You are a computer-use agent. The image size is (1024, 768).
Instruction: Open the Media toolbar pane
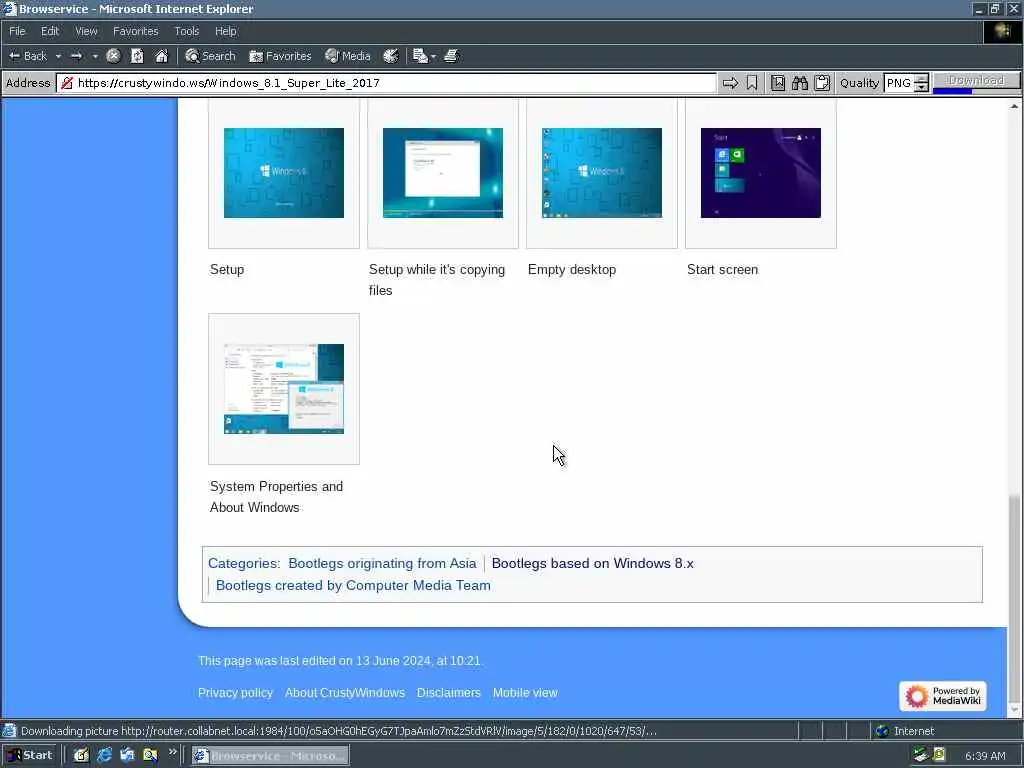[x=348, y=56]
